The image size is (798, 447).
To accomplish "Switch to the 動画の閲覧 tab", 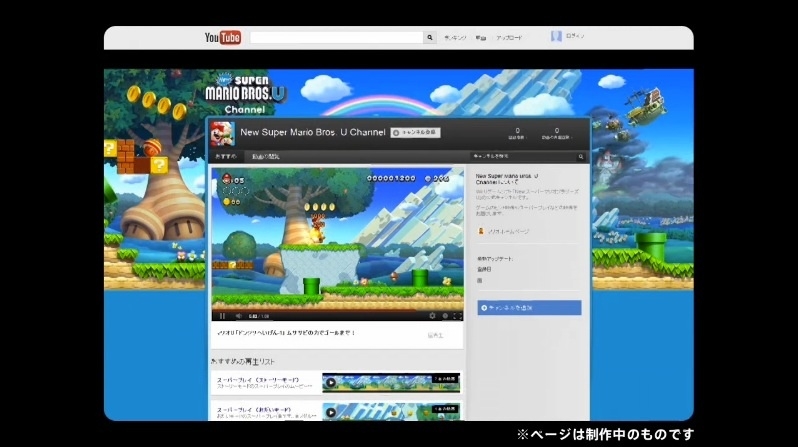I will pyautogui.click(x=266, y=156).
